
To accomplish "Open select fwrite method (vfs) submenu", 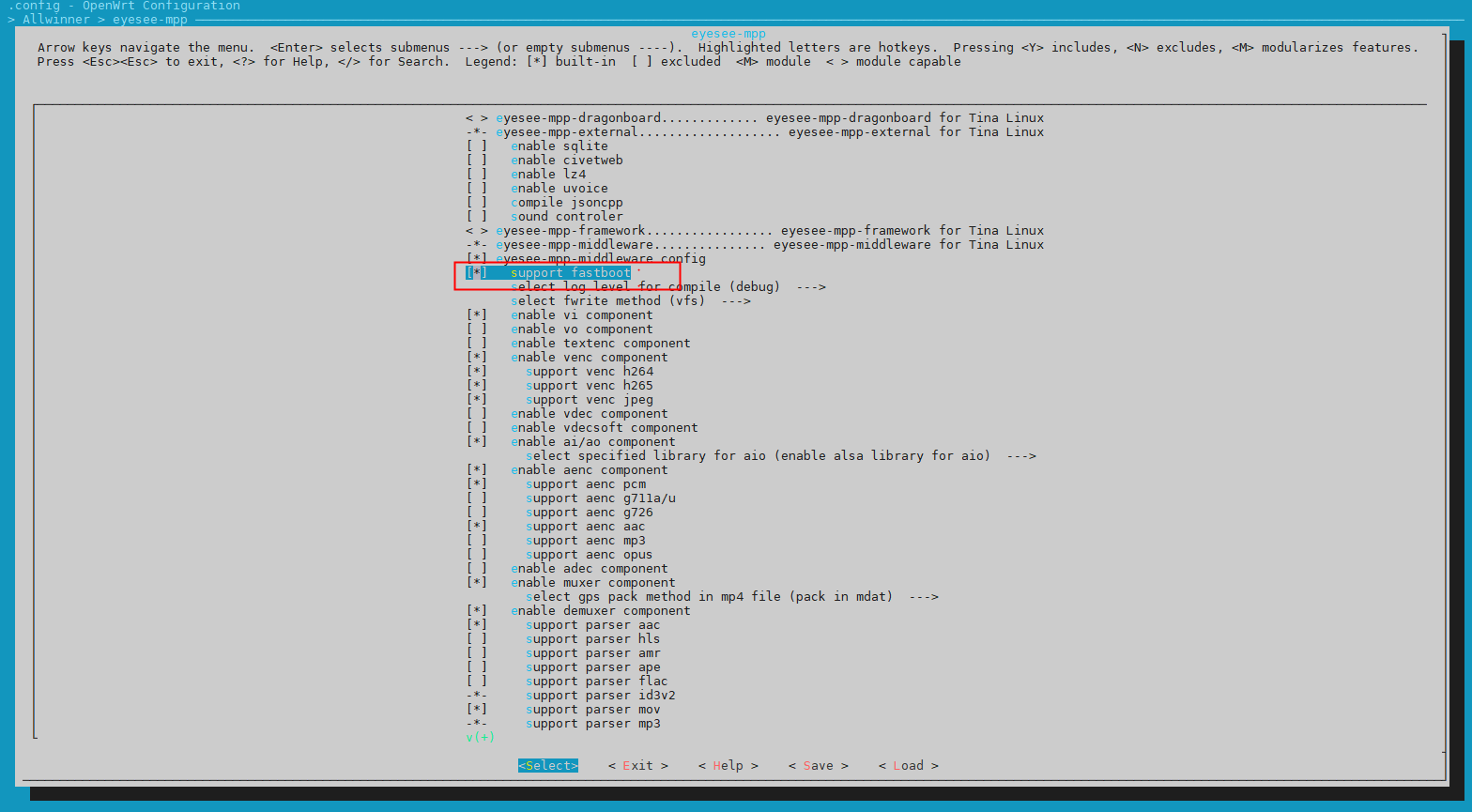I will tap(631, 301).
